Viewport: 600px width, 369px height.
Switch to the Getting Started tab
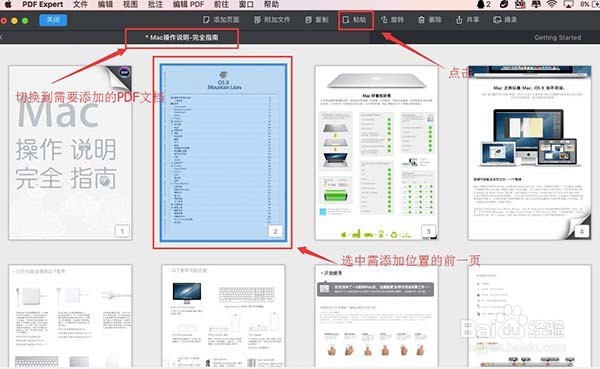(558, 37)
